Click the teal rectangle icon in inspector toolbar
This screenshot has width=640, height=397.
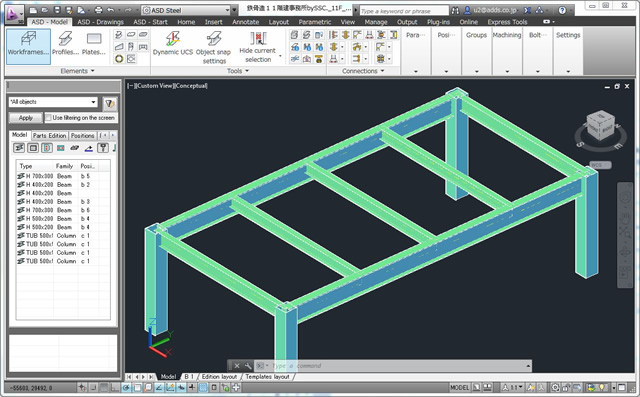click(x=61, y=148)
